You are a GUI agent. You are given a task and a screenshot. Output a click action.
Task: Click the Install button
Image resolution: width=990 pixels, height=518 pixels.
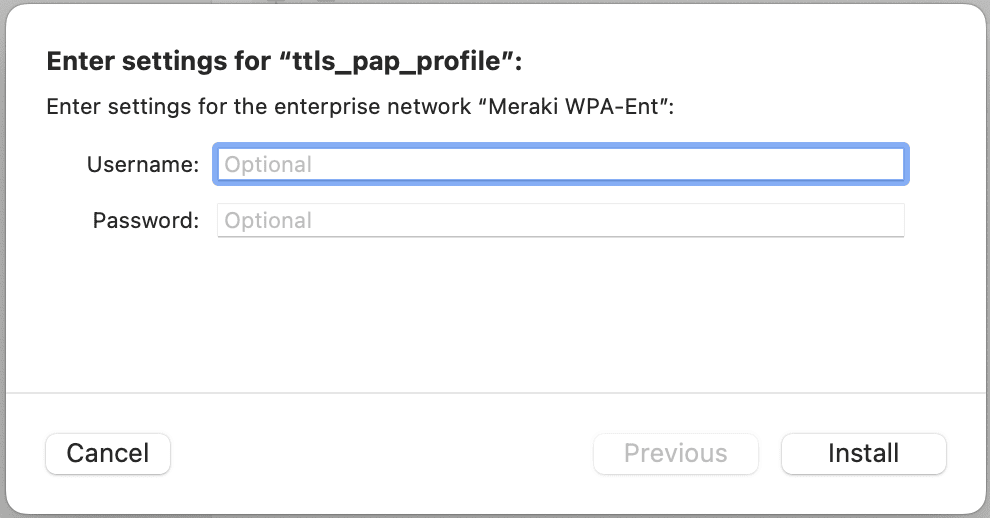(863, 454)
